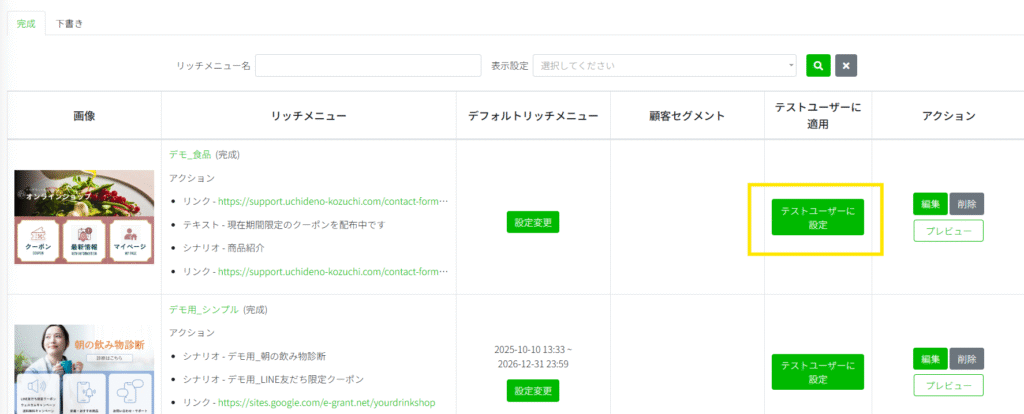Open the デモ_食品 rich menu link
Viewport: 1024px width, 414px height.
click(190, 155)
